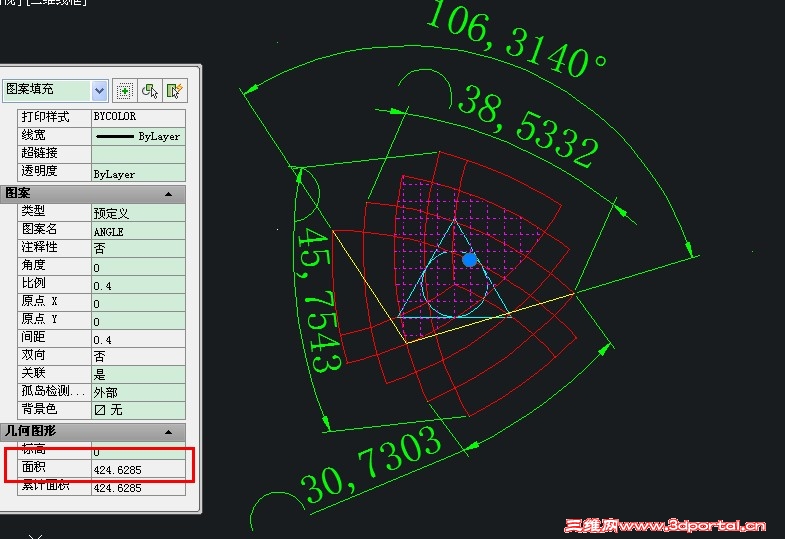Click the 关联 value 是
The height and width of the screenshot is (539, 785).
[138, 375]
